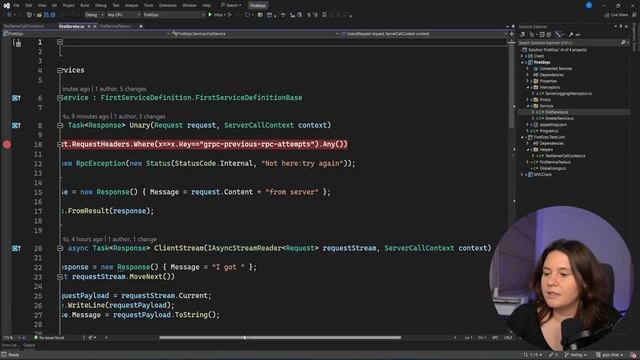Collapse the ClientStream method at line 20
The width and height of the screenshot is (640, 360).
click(x=60, y=248)
